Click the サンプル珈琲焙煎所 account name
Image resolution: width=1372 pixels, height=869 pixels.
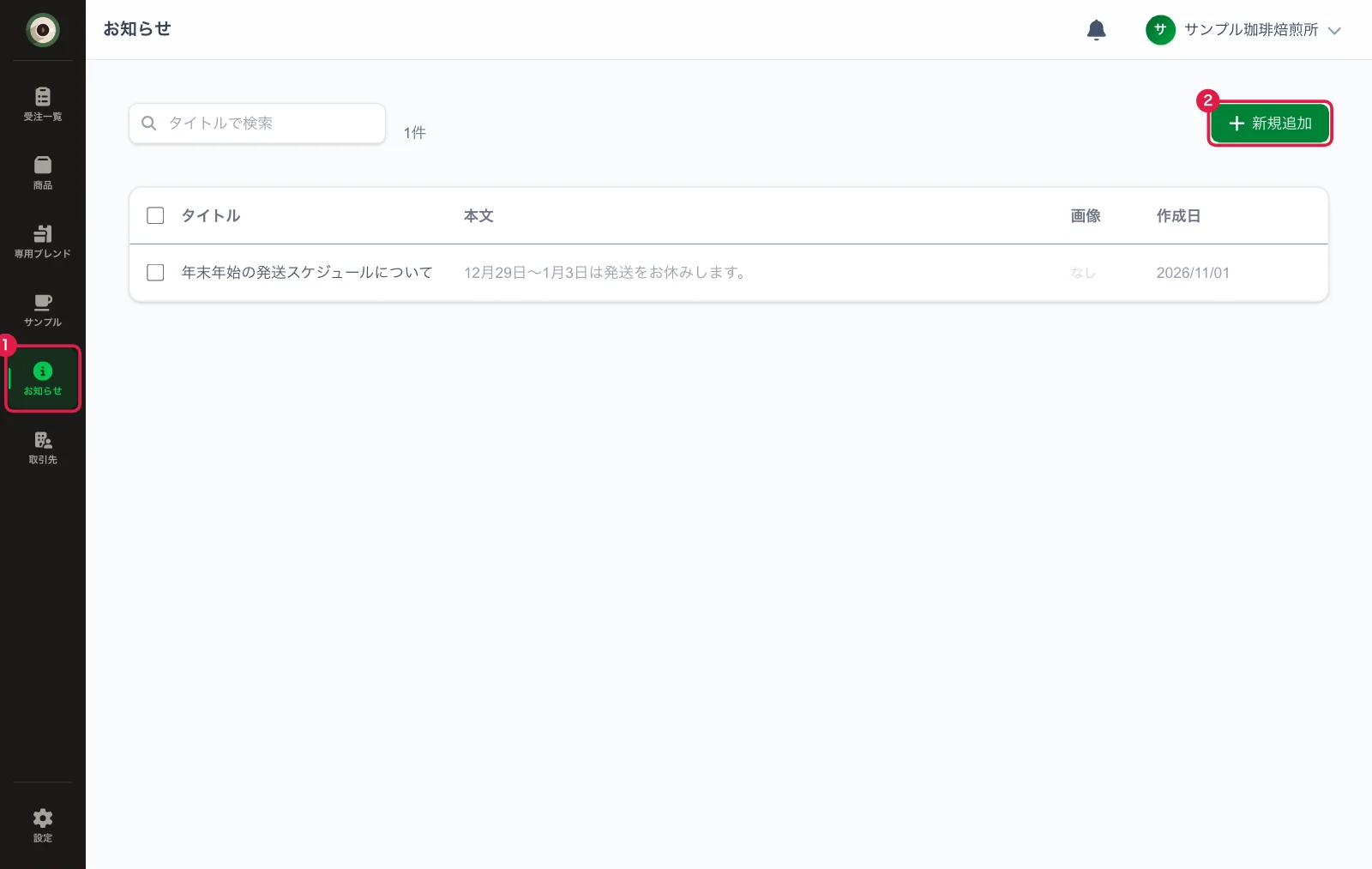click(x=1251, y=30)
